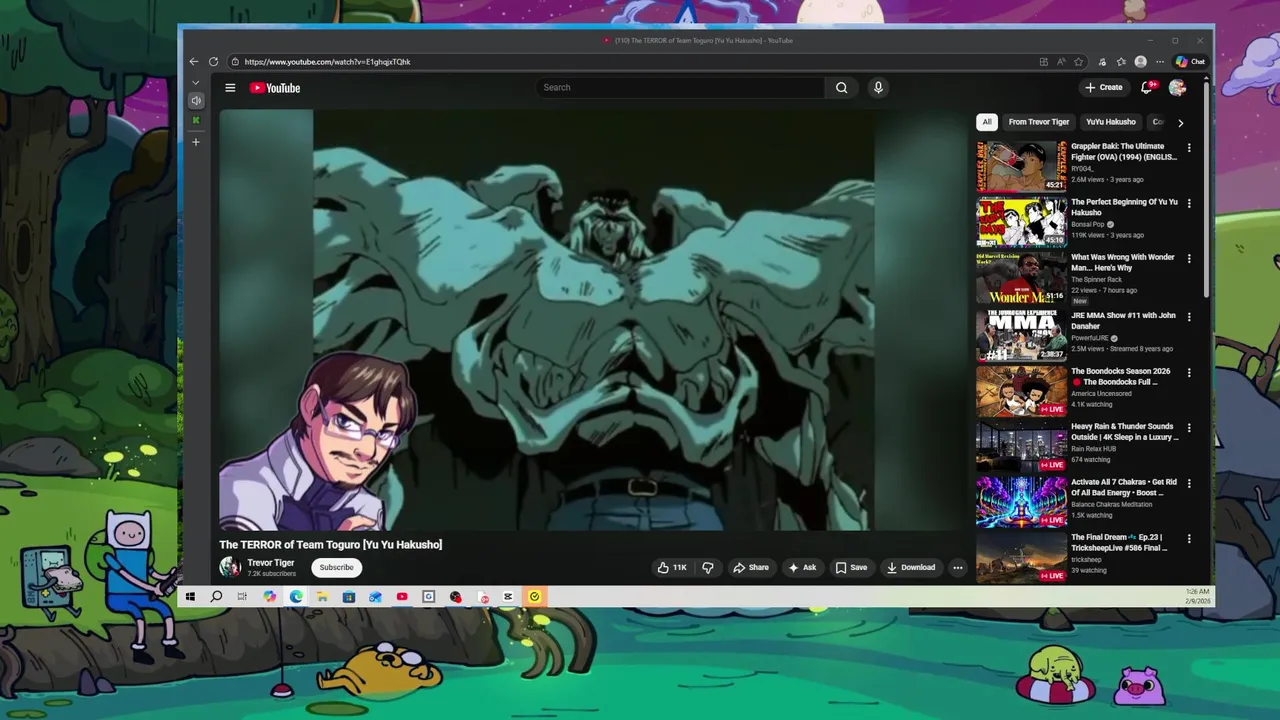This screenshot has height=720, width=1280.
Task: Open YouTube notifications bell
Action: (x=1147, y=88)
